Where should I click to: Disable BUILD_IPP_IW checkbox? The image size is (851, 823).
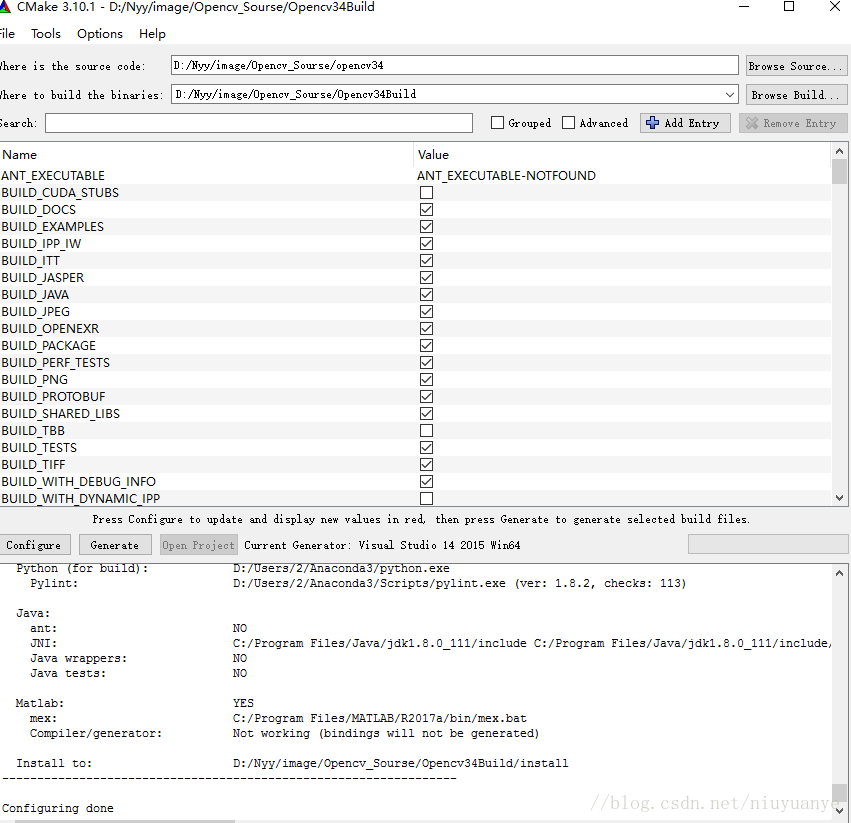(x=427, y=244)
